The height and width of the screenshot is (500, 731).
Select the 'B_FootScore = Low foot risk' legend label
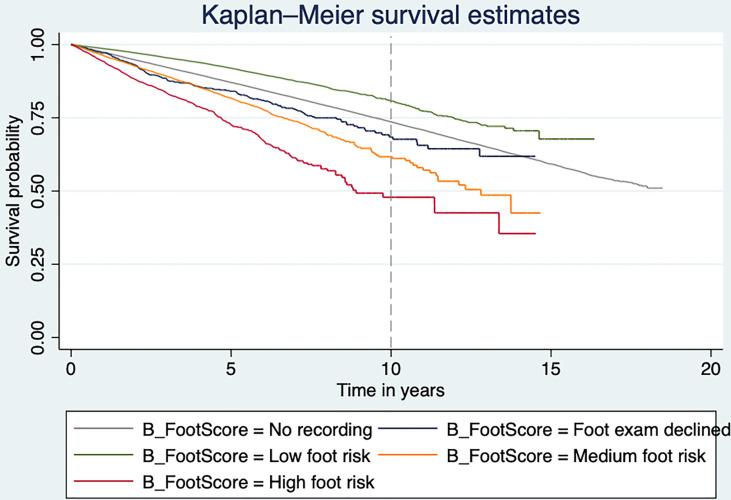(258, 456)
